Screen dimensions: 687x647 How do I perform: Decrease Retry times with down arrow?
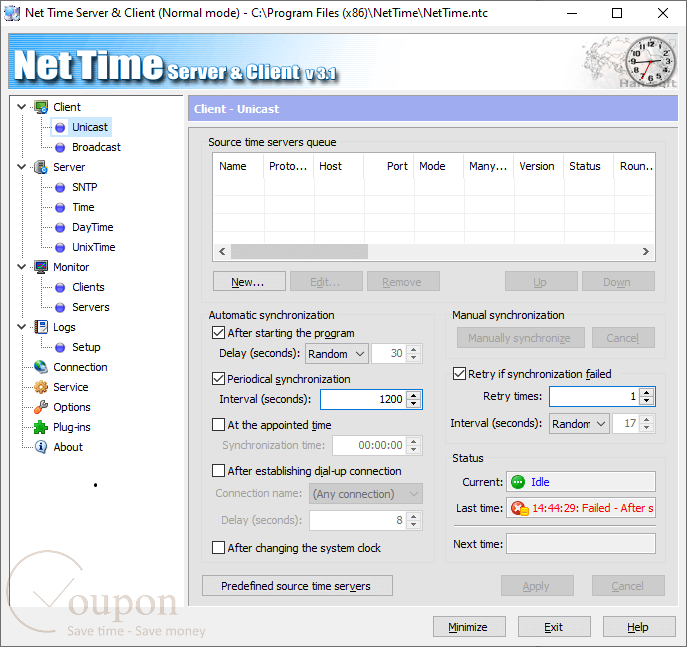click(x=647, y=401)
